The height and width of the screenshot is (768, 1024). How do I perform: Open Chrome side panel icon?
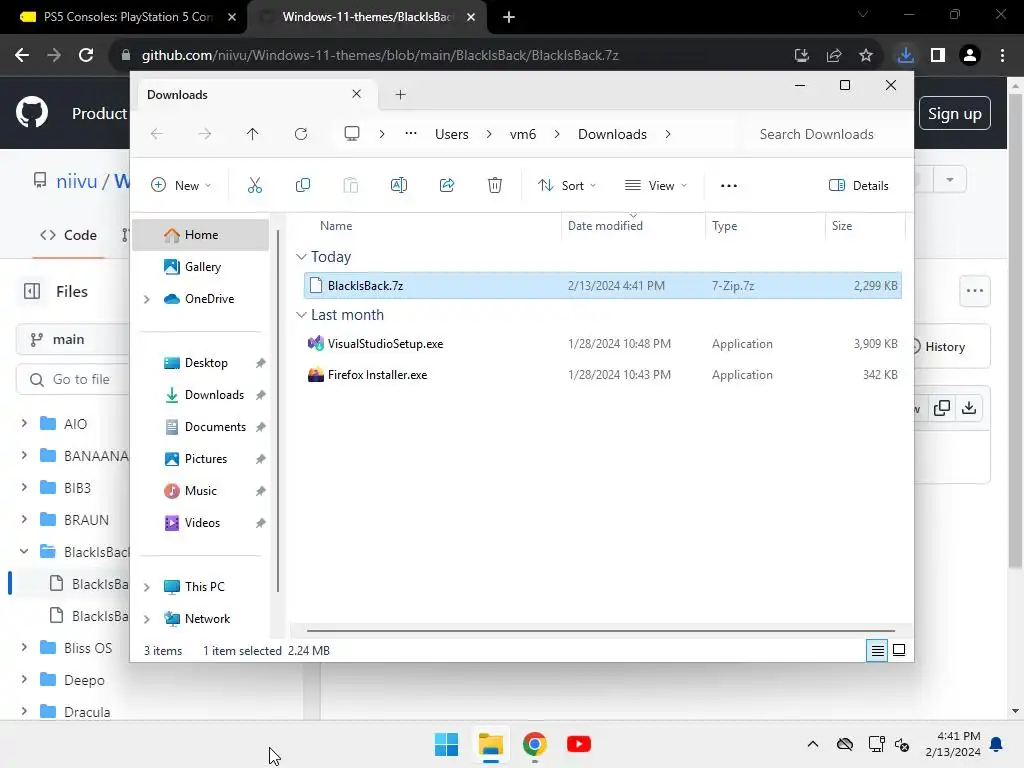click(x=938, y=56)
